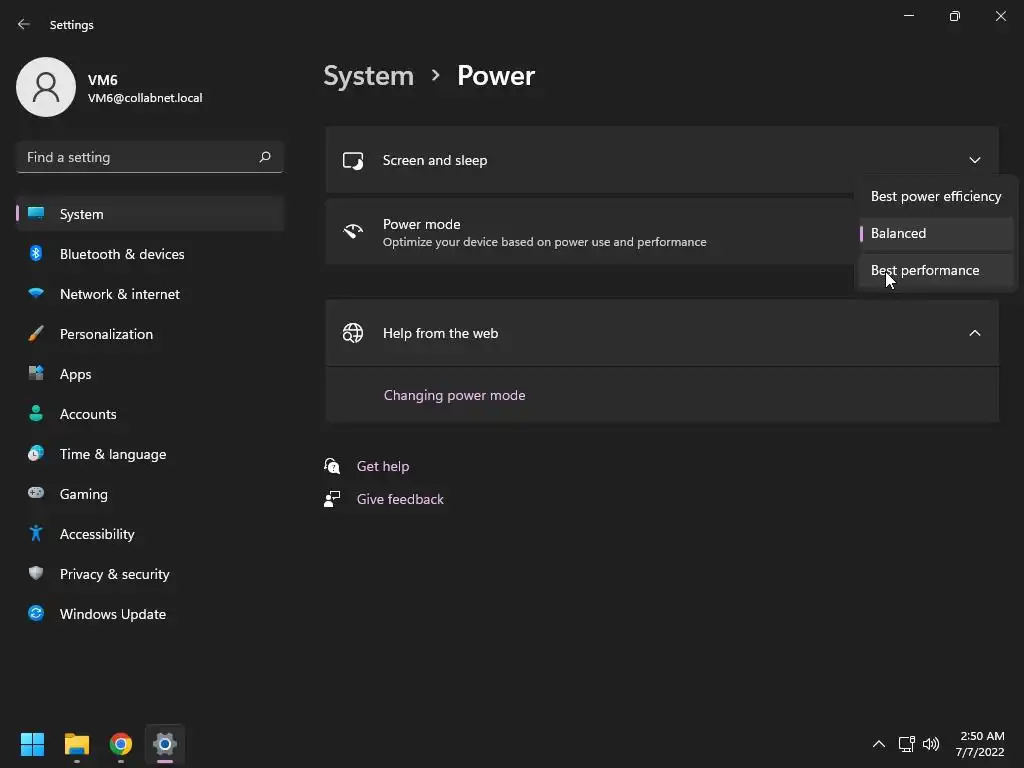
Task: Click the network tray icon
Action: [x=906, y=744]
